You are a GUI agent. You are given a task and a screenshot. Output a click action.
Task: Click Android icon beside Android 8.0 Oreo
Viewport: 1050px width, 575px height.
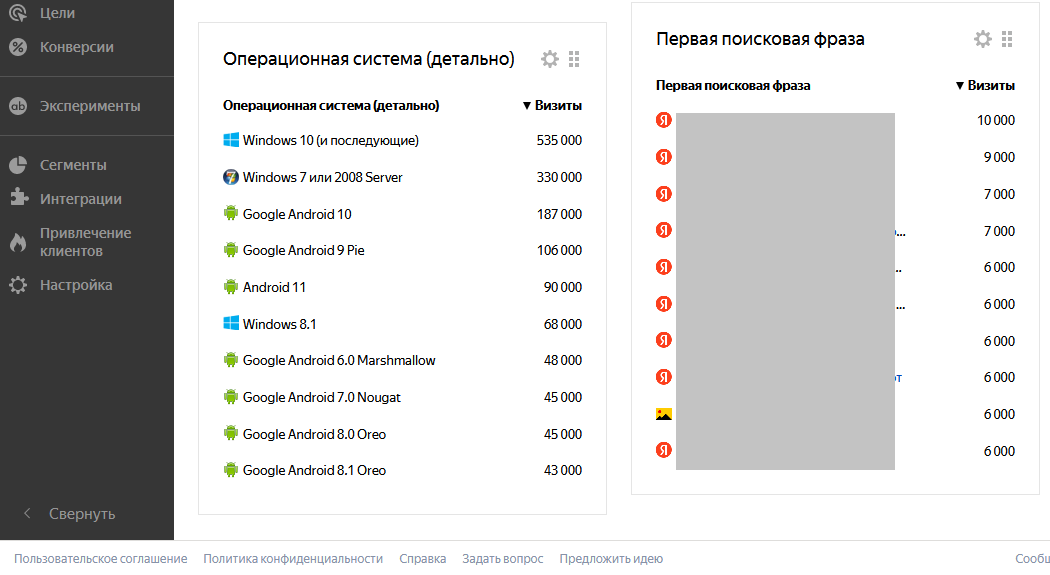pos(231,433)
